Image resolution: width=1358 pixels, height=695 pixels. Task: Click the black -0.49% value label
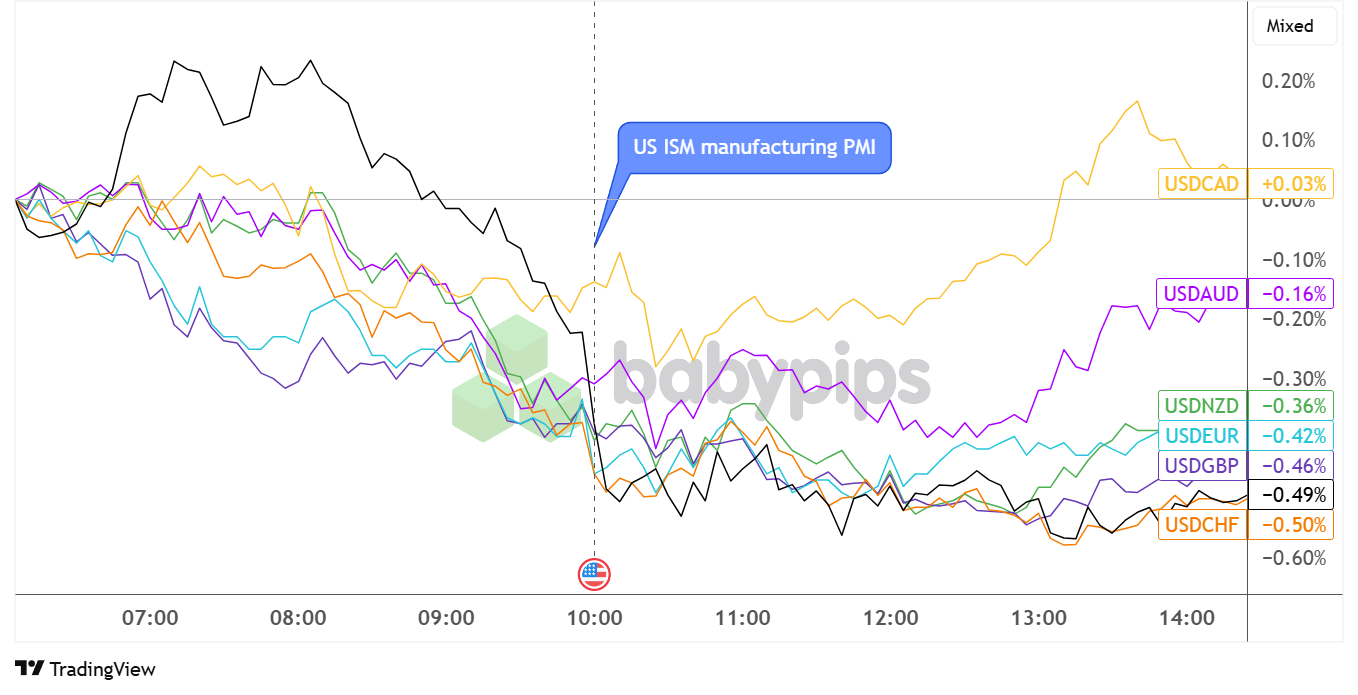pos(1293,495)
